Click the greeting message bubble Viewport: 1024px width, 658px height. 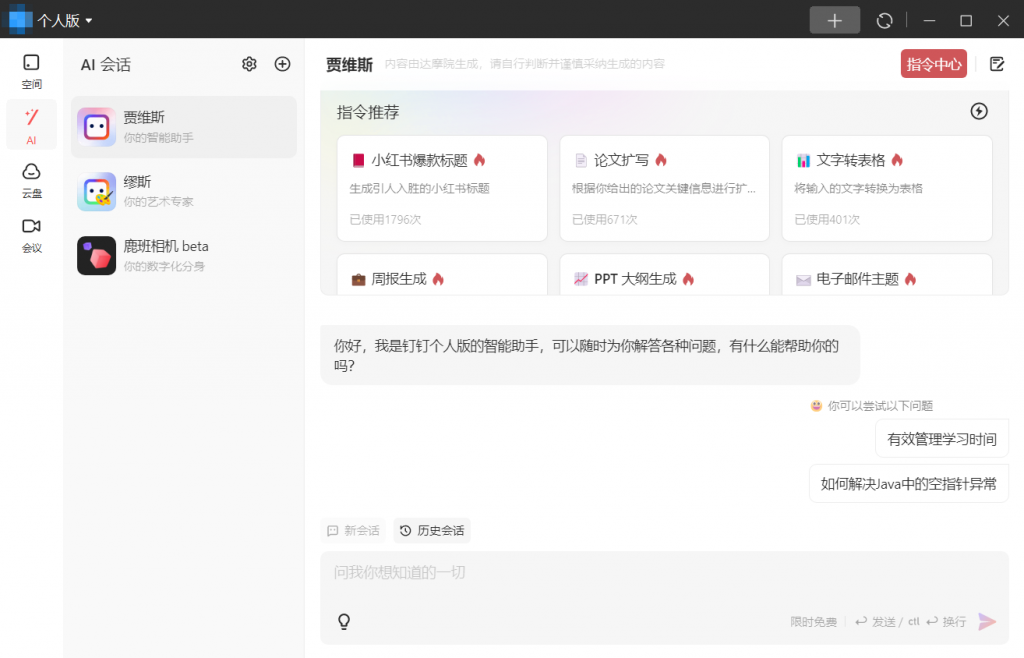click(x=590, y=355)
